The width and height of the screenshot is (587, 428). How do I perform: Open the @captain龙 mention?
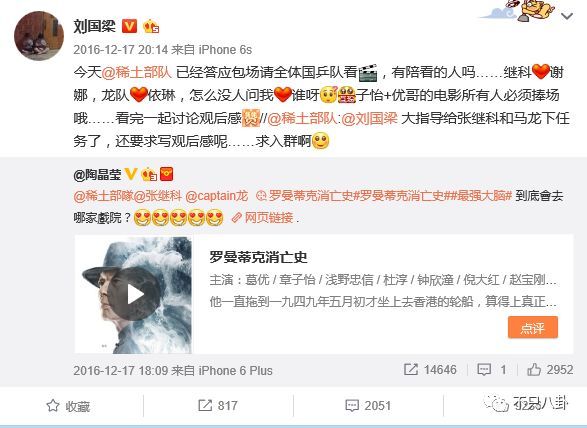click(216, 196)
